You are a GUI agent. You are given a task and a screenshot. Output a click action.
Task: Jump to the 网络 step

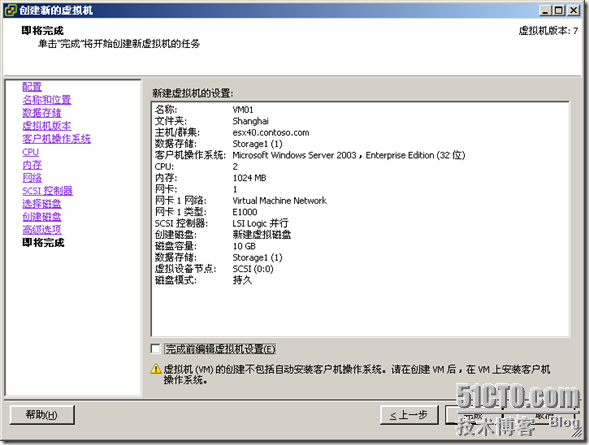click(32, 178)
